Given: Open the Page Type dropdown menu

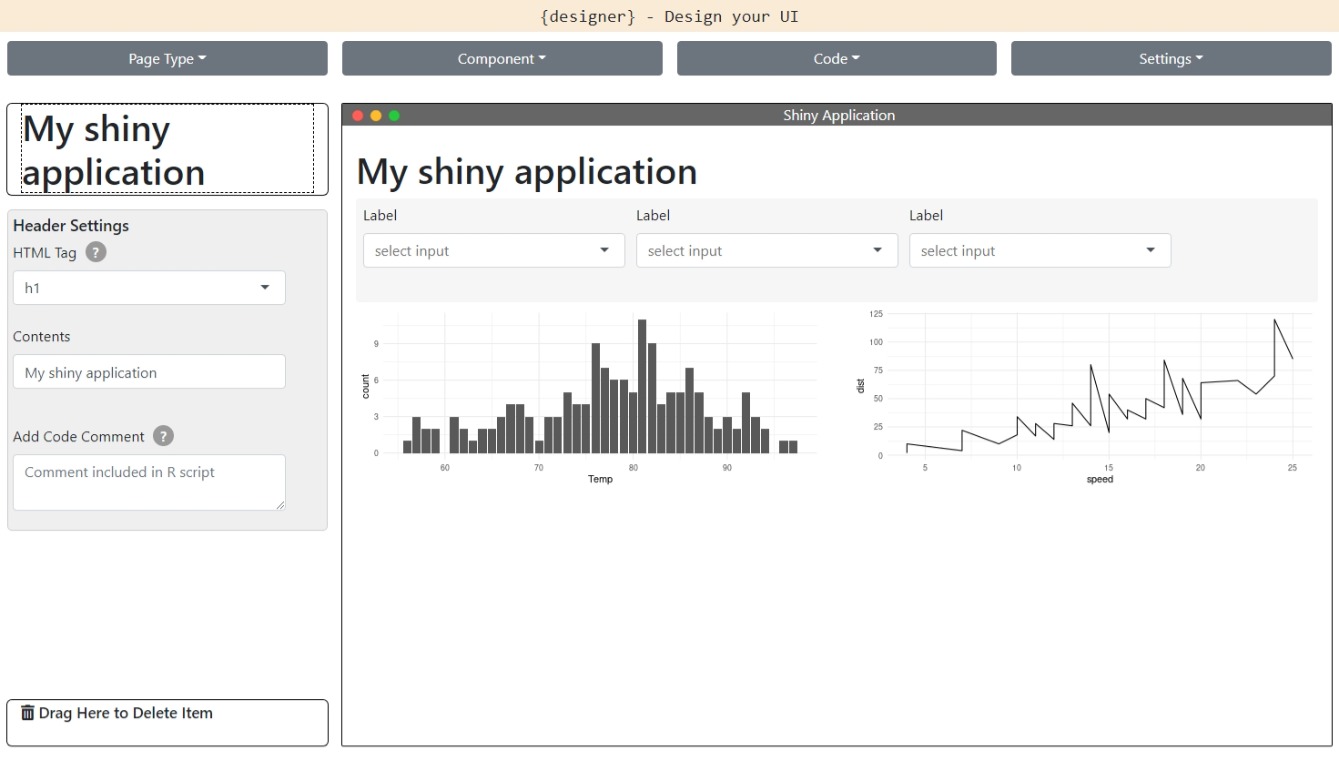Looking at the screenshot, I should pos(167,59).
